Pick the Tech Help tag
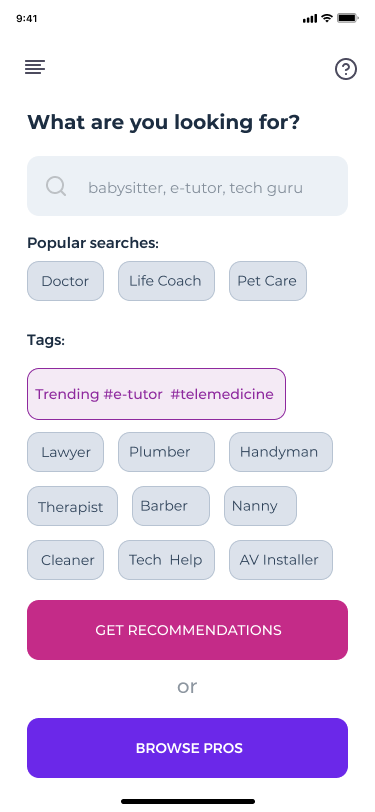Viewport: 375px width, 812px height. (166, 560)
